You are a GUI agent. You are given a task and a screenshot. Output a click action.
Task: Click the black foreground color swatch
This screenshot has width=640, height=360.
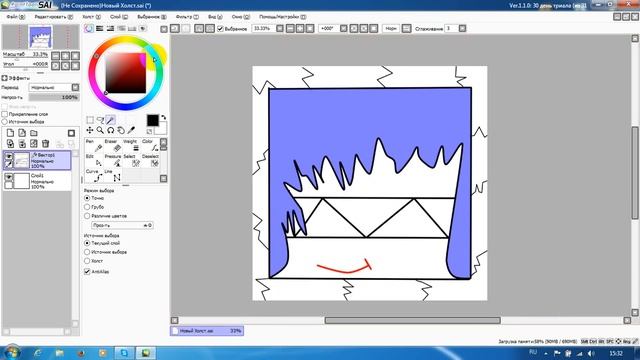point(153,120)
